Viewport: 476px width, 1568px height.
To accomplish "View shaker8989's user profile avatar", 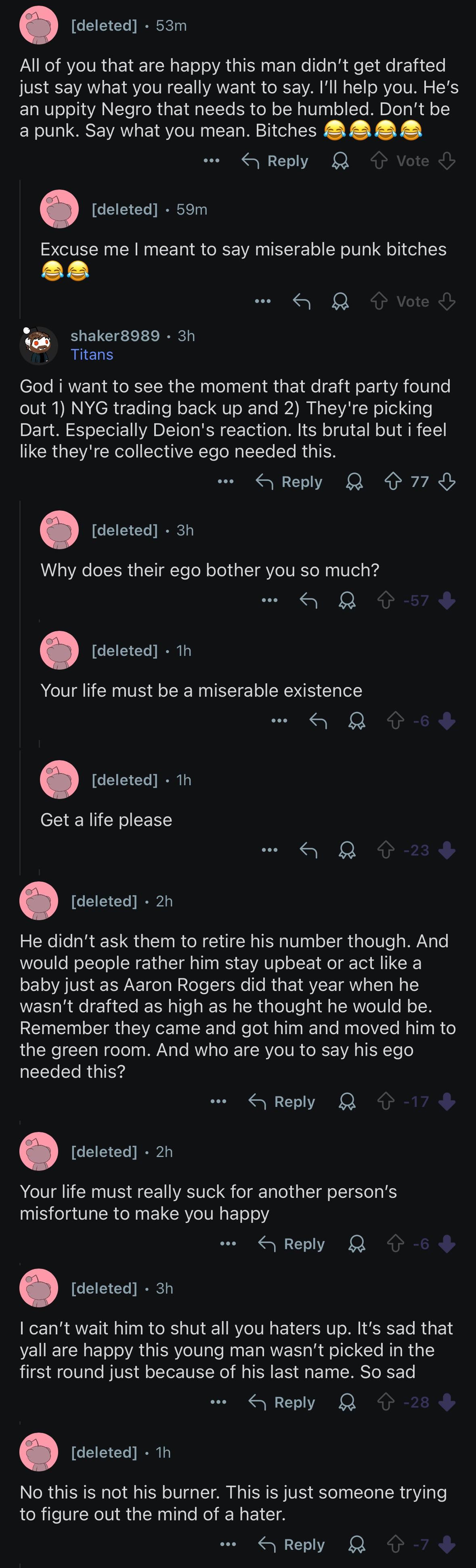I will click(39, 345).
